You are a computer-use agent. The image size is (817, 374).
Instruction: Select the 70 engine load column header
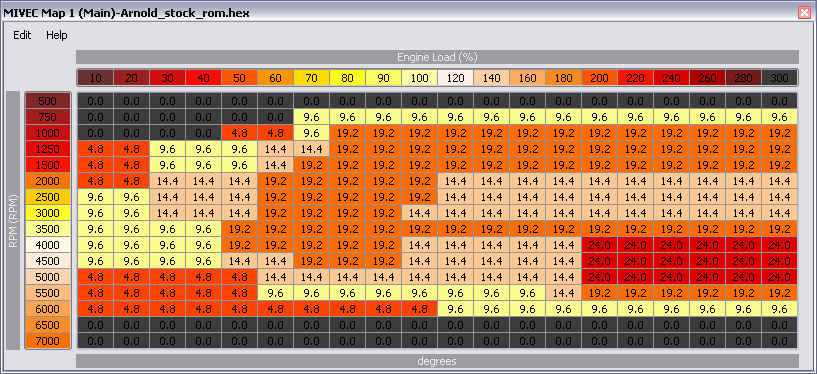click(311, 78)
